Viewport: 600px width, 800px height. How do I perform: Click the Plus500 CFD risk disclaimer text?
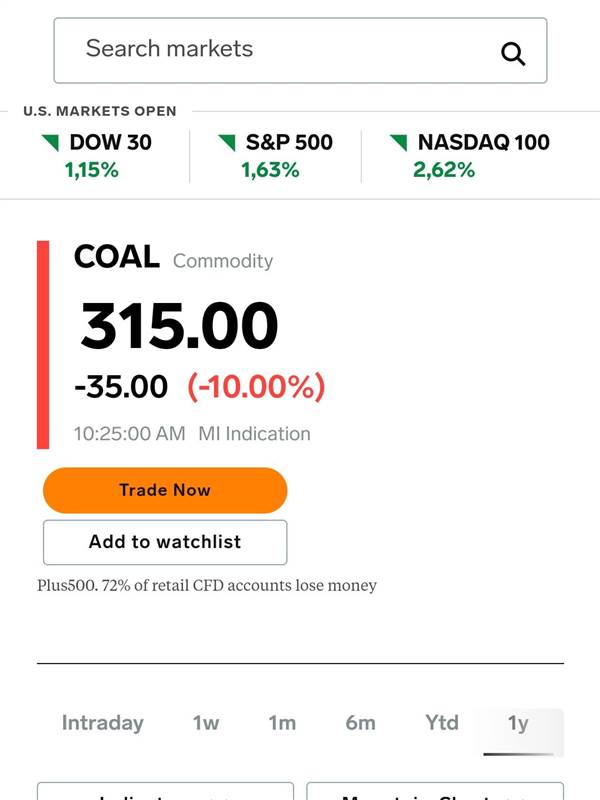pyautogui.click(x=207, y=585)
